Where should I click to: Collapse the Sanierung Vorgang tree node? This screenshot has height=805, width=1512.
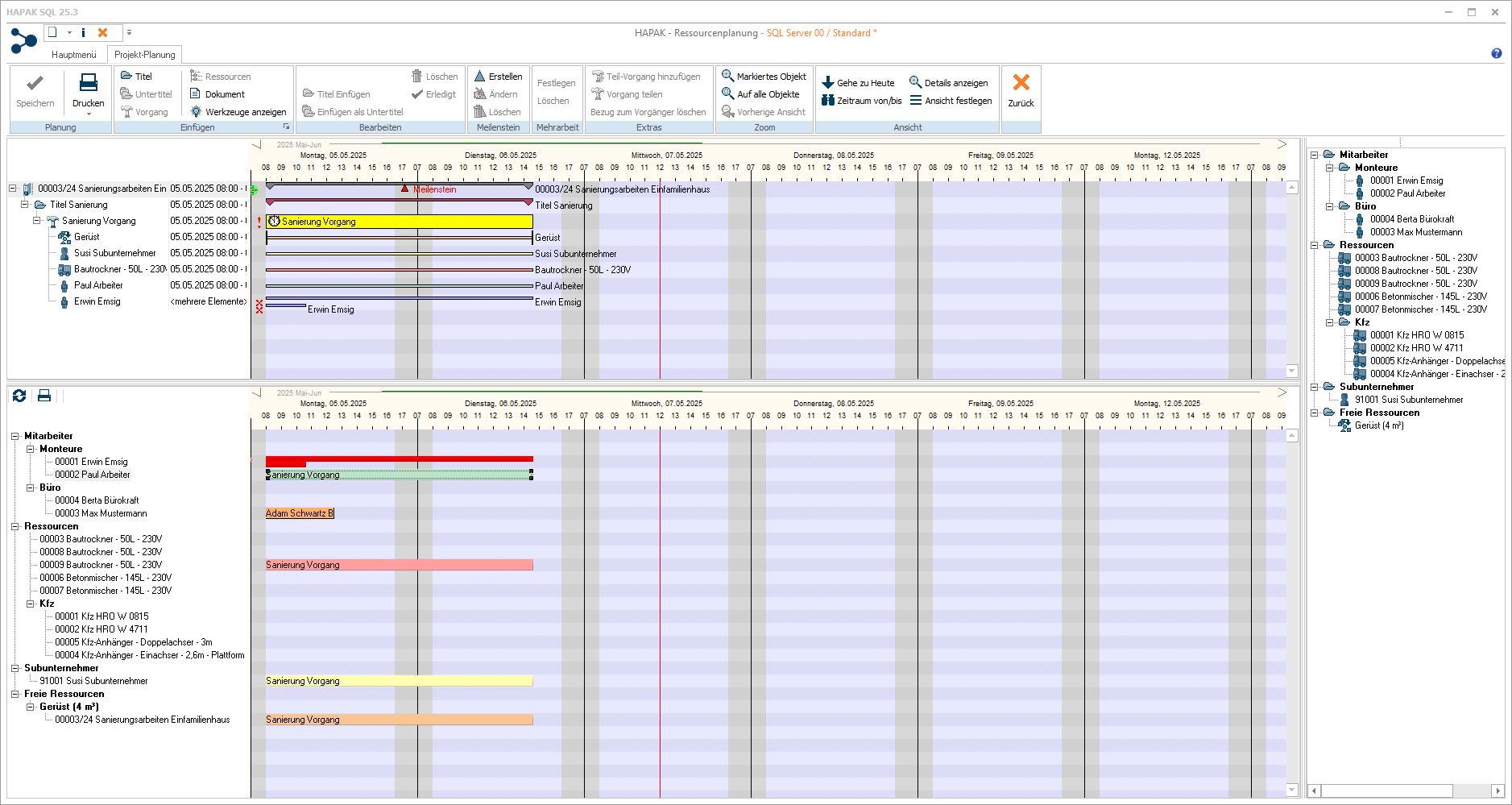pos(37,221)
